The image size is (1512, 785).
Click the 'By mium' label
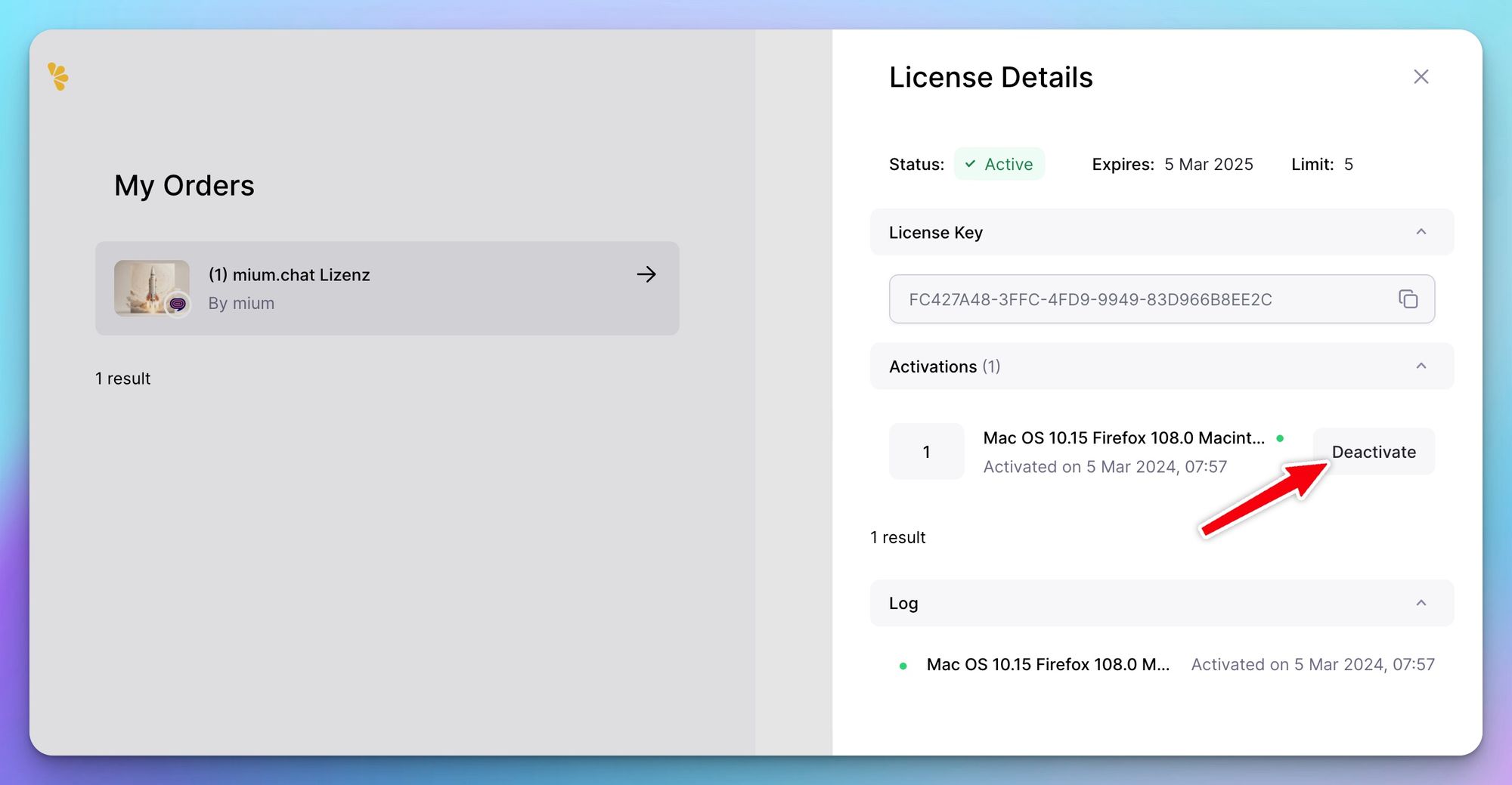click(241, 303)
